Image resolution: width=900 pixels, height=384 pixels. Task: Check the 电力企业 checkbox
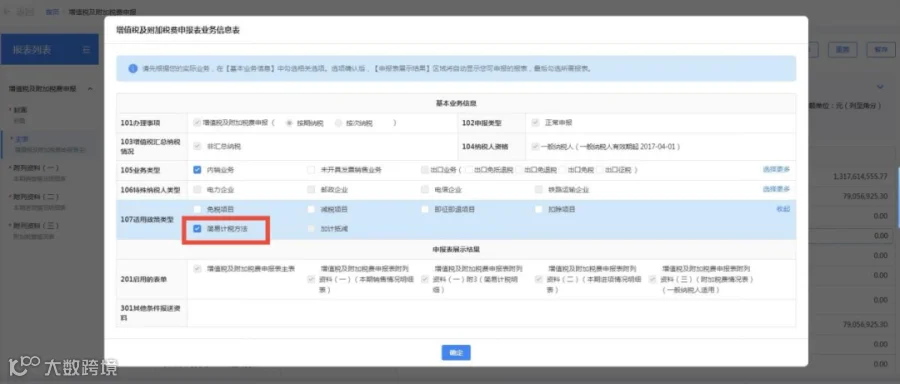(197, 189)
